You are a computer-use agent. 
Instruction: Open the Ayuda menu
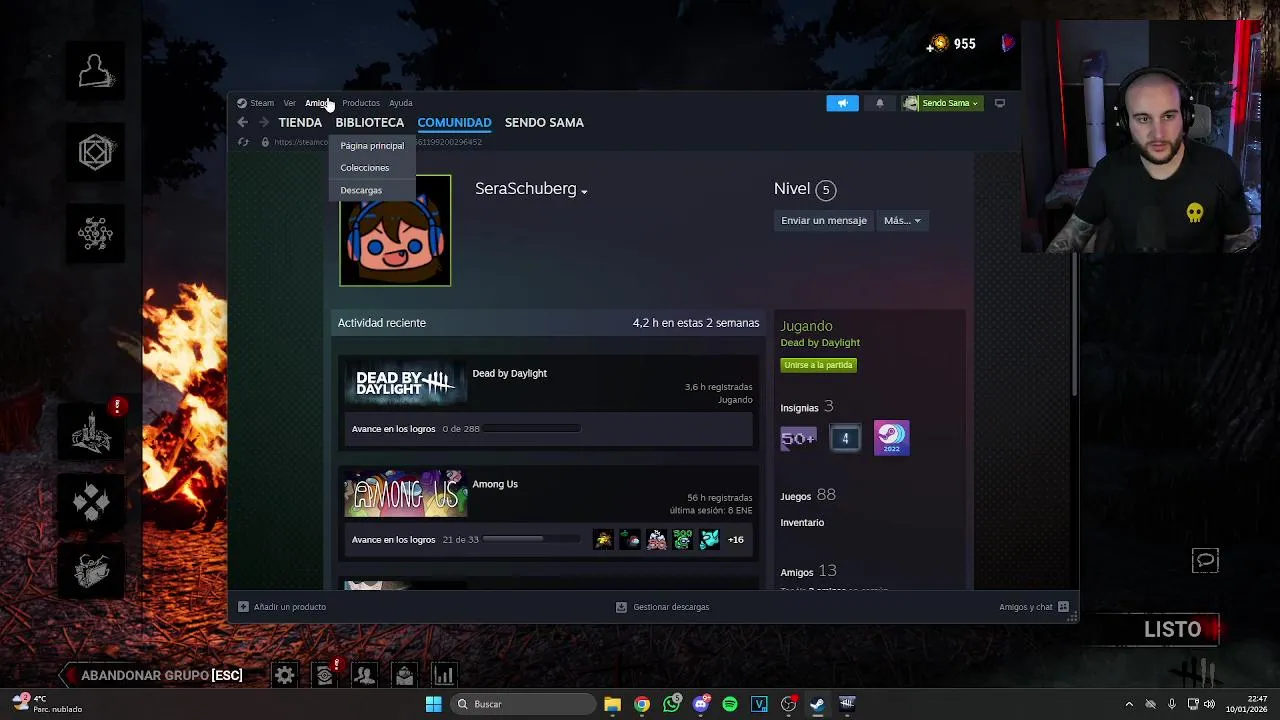tap(401, 103)
